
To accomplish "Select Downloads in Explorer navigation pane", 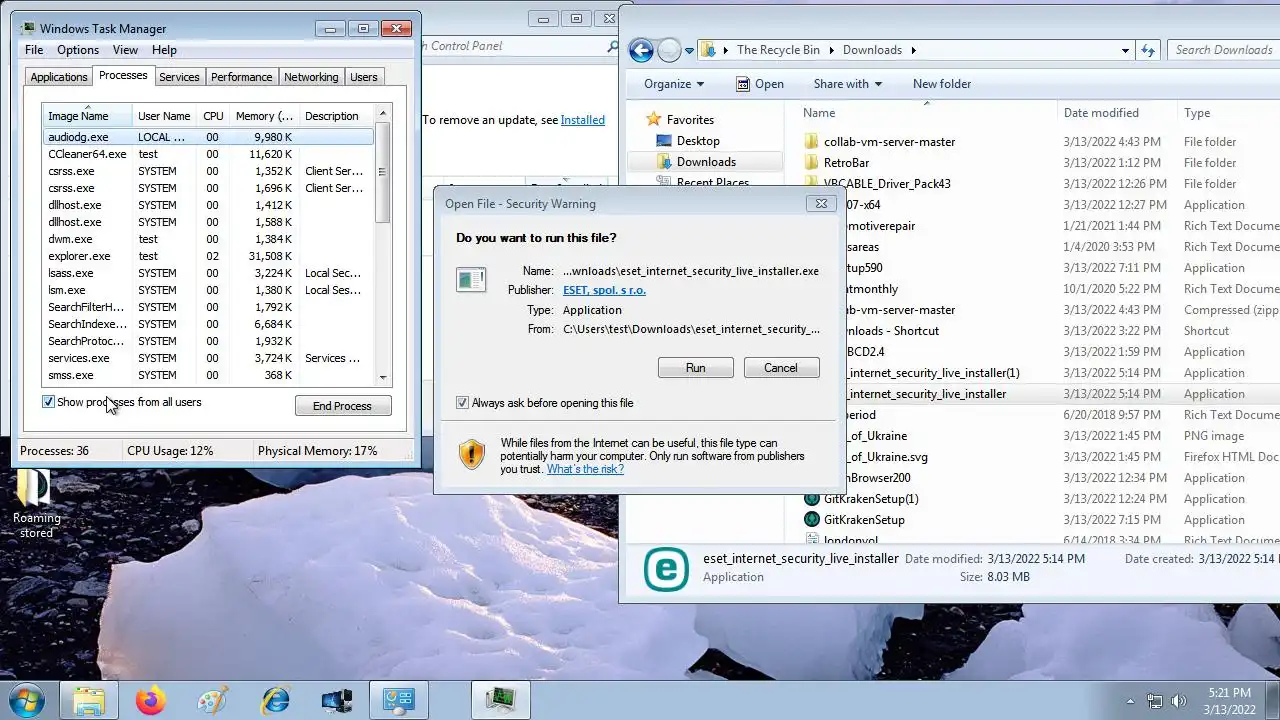I will pos(705,162).
